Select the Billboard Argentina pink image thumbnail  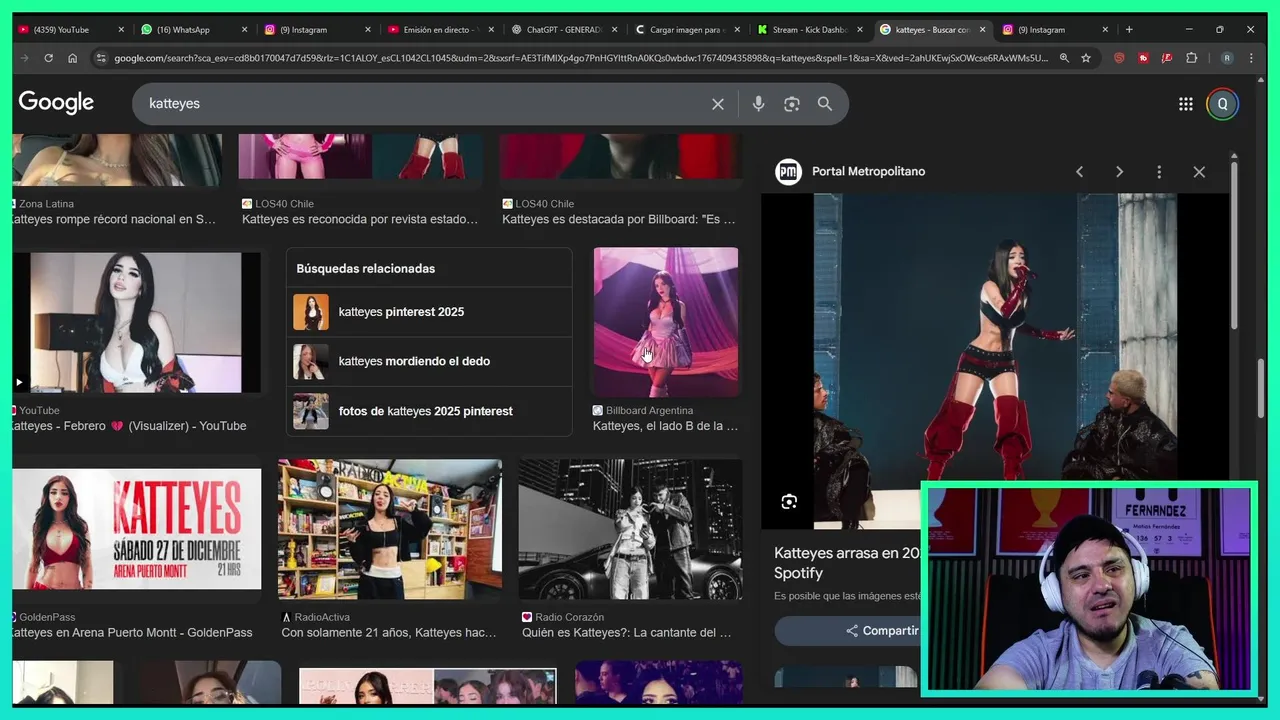click(666, 322)
